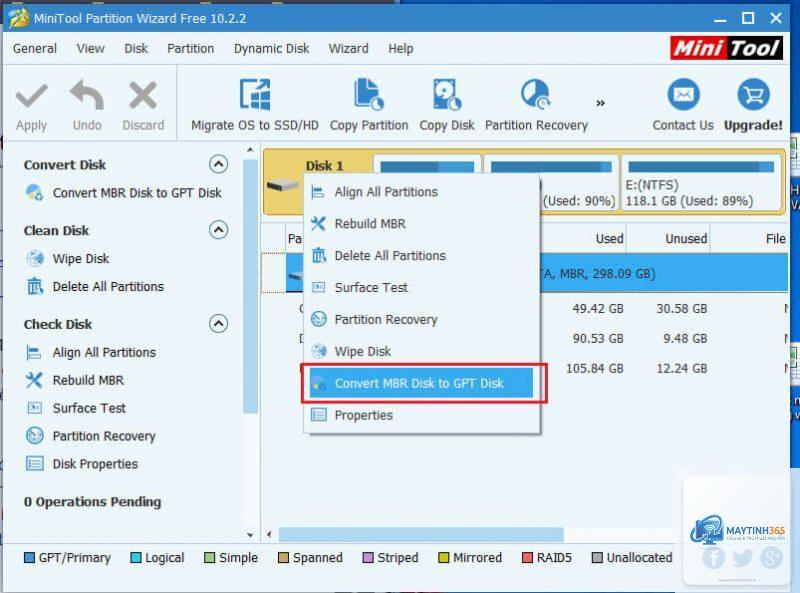Open the Help menu
This screenshot has width=800, height=593.
pyautogui.click(x=401, y=49)
